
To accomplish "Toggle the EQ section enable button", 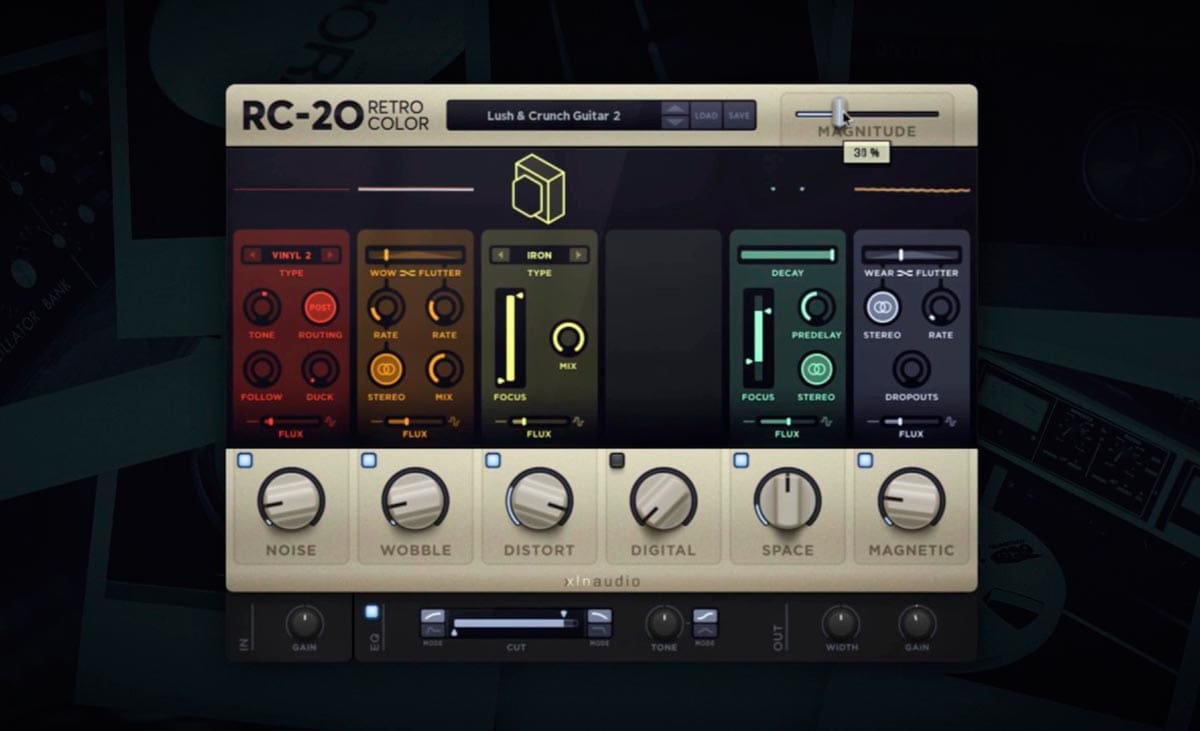I will tap(372, 611).
